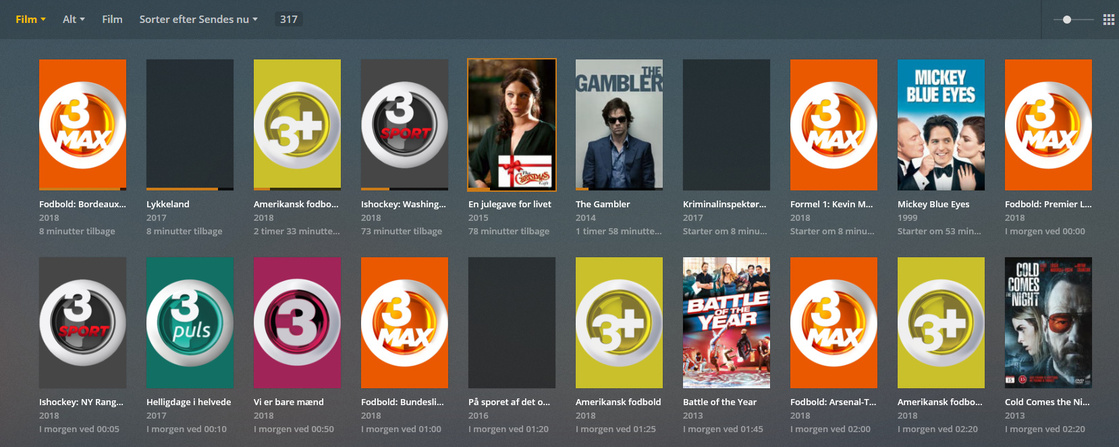Click year 2015 under En julegave for livet
Image resolution: width=1119 pixels, height=447 pixels.
(x=478, y=217)
